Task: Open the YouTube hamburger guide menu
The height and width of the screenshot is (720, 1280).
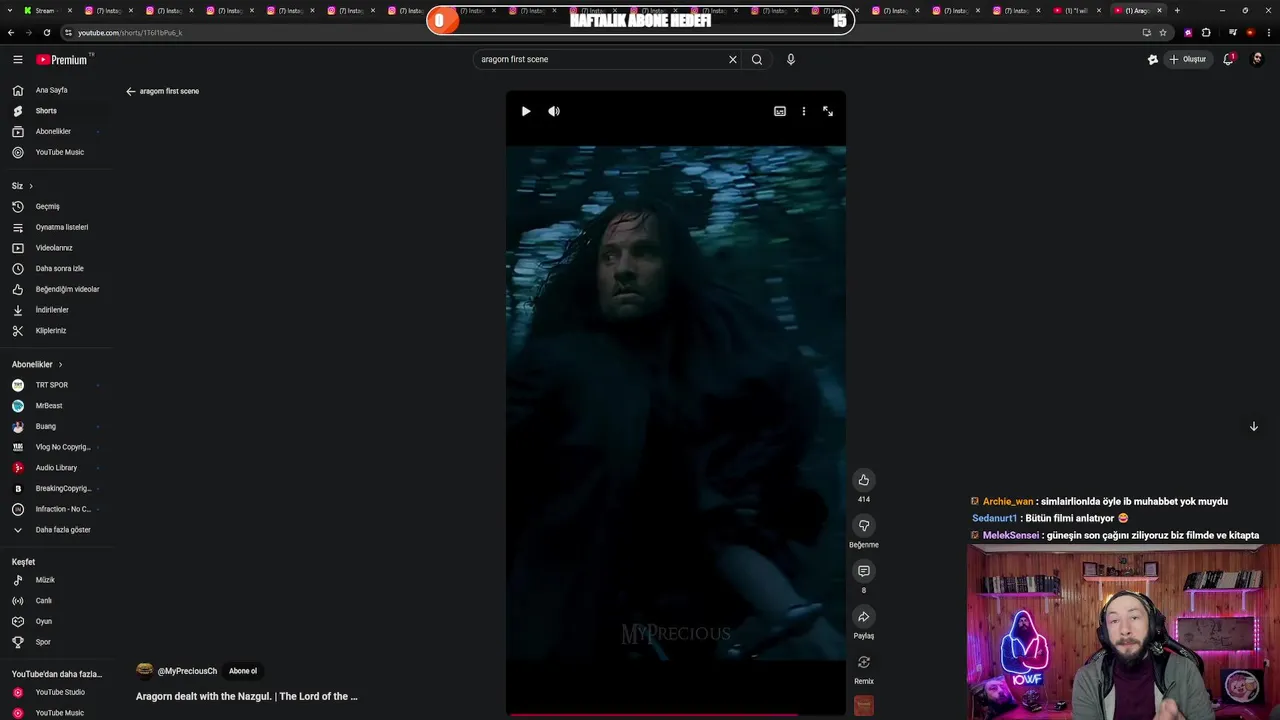Action: click(18, 59)
